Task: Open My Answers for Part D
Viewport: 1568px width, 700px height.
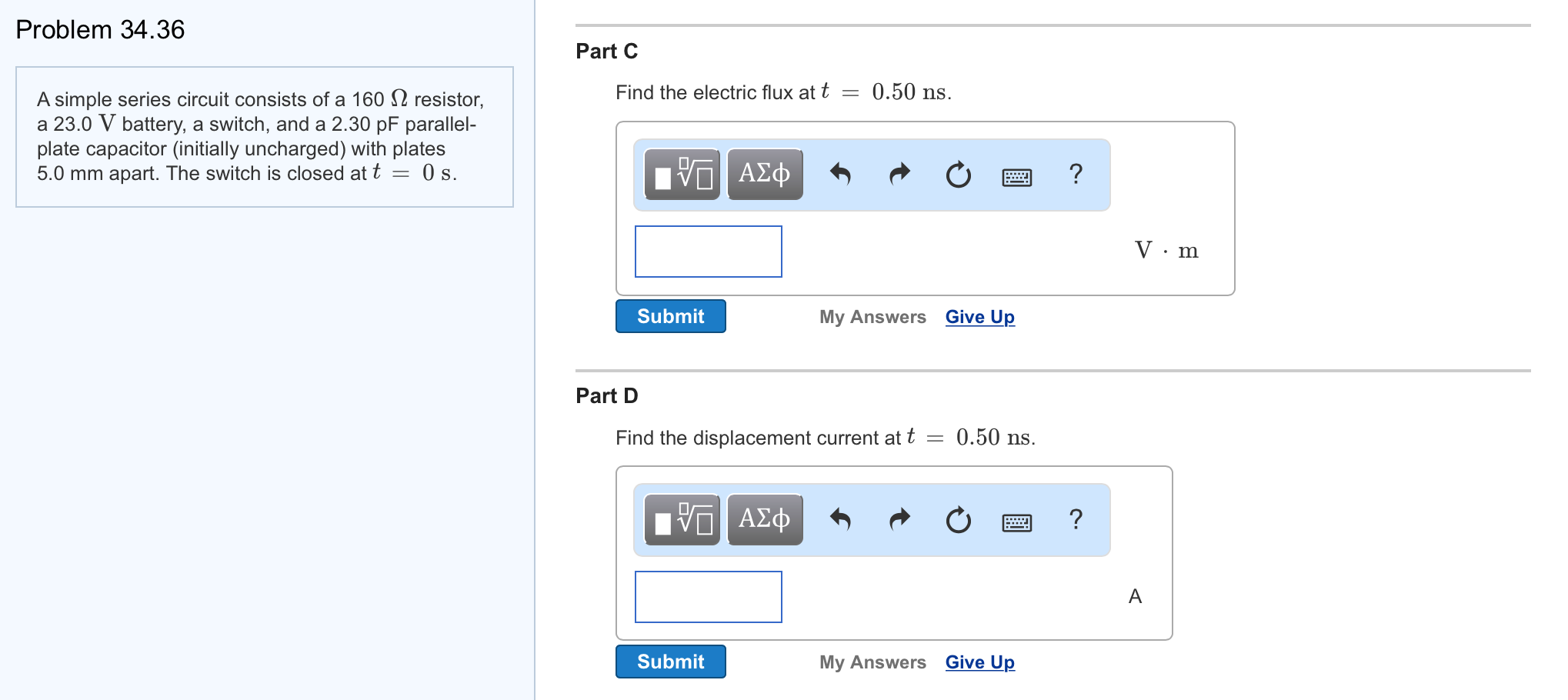Action: click(x=872, y=662)
